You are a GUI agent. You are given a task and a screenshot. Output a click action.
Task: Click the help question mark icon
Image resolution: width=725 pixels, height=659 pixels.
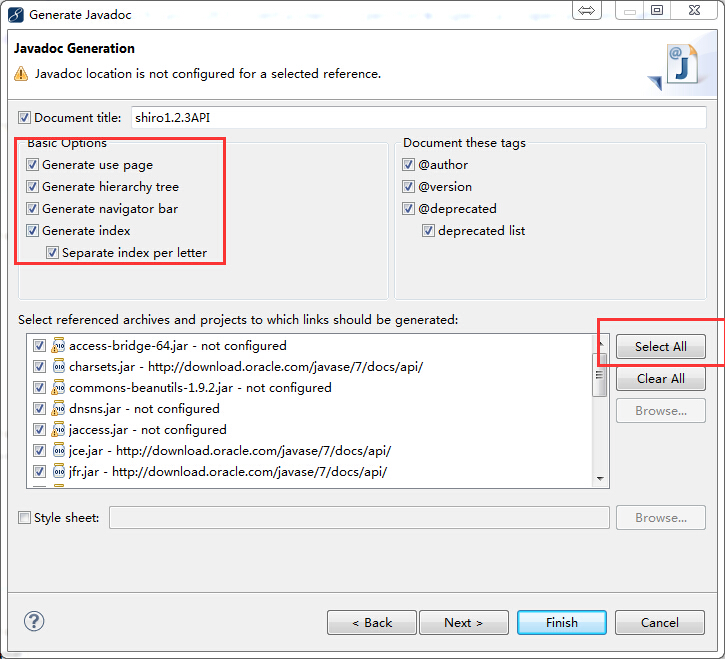point(34,621)
